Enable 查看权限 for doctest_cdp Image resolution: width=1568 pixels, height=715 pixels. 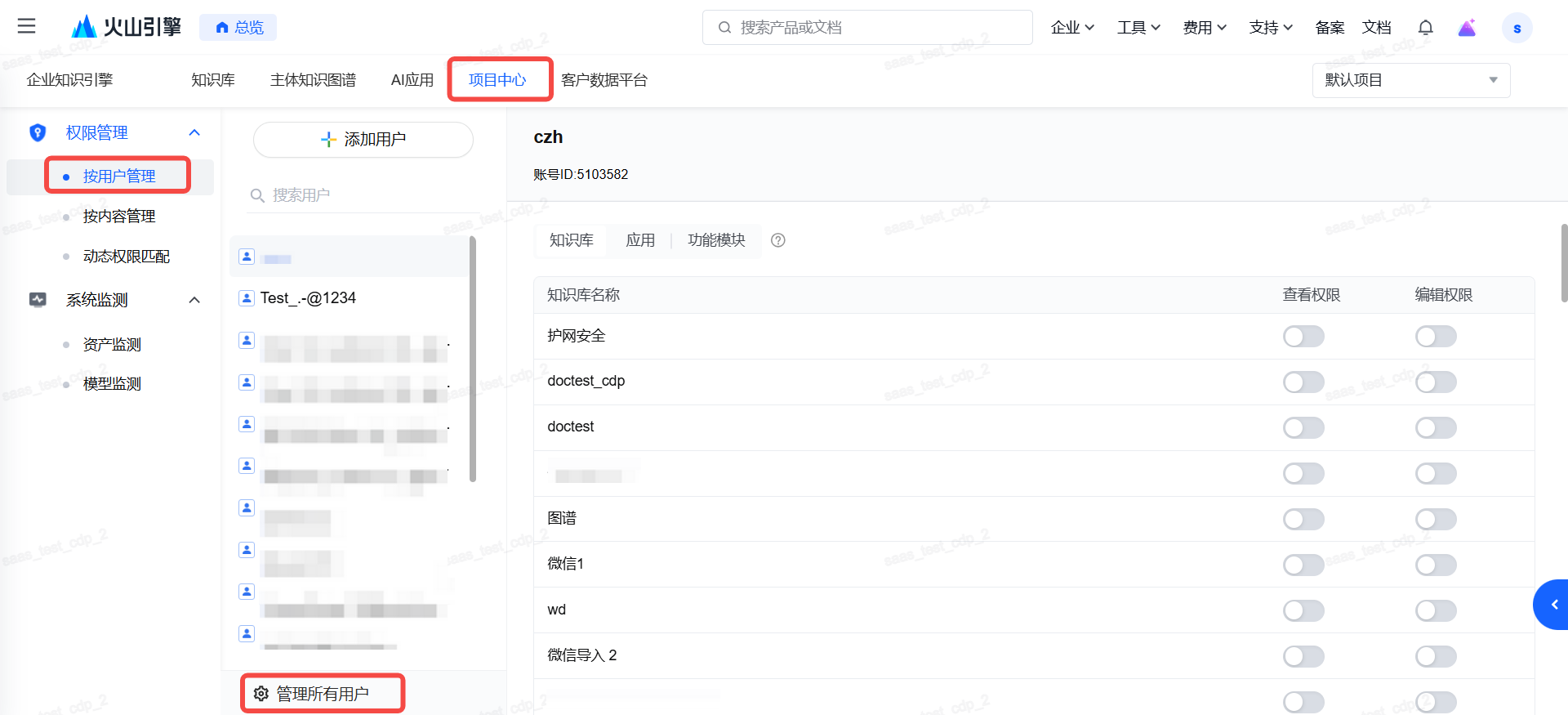1303,382
